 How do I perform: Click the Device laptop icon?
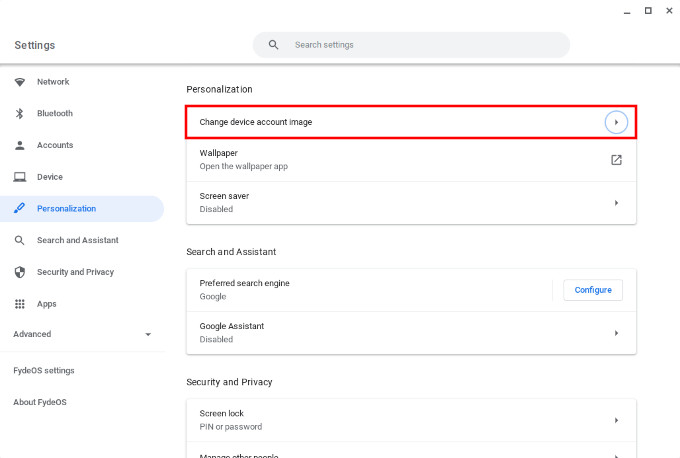tap(20, 177)
